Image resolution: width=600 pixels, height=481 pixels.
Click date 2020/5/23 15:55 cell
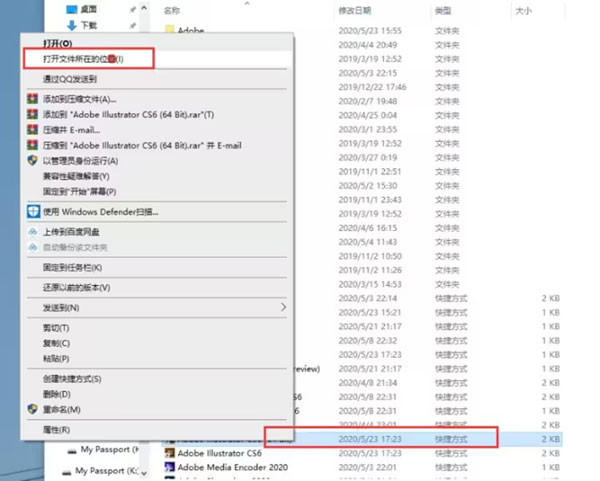point(370,31)
